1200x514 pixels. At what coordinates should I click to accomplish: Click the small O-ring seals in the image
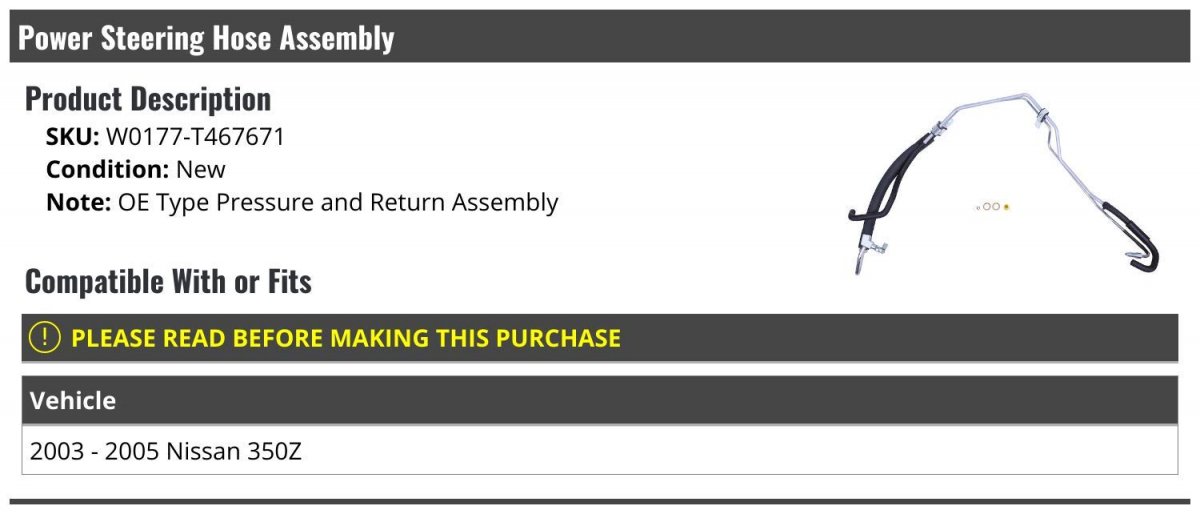tap(990, 207)
